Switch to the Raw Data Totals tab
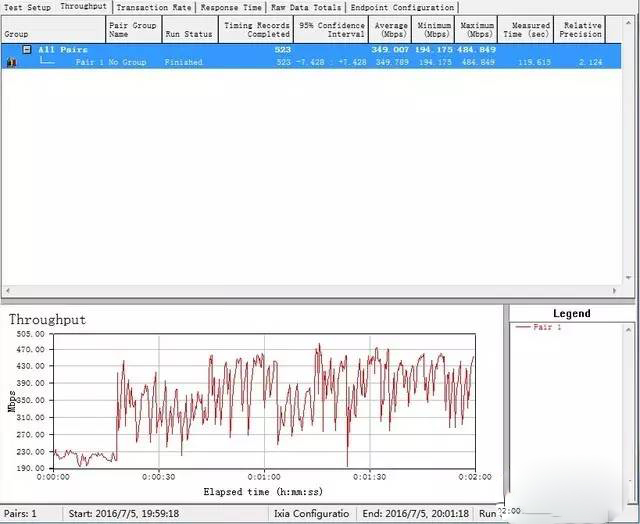This screenshot has width=640, height=524. point(305,7)
